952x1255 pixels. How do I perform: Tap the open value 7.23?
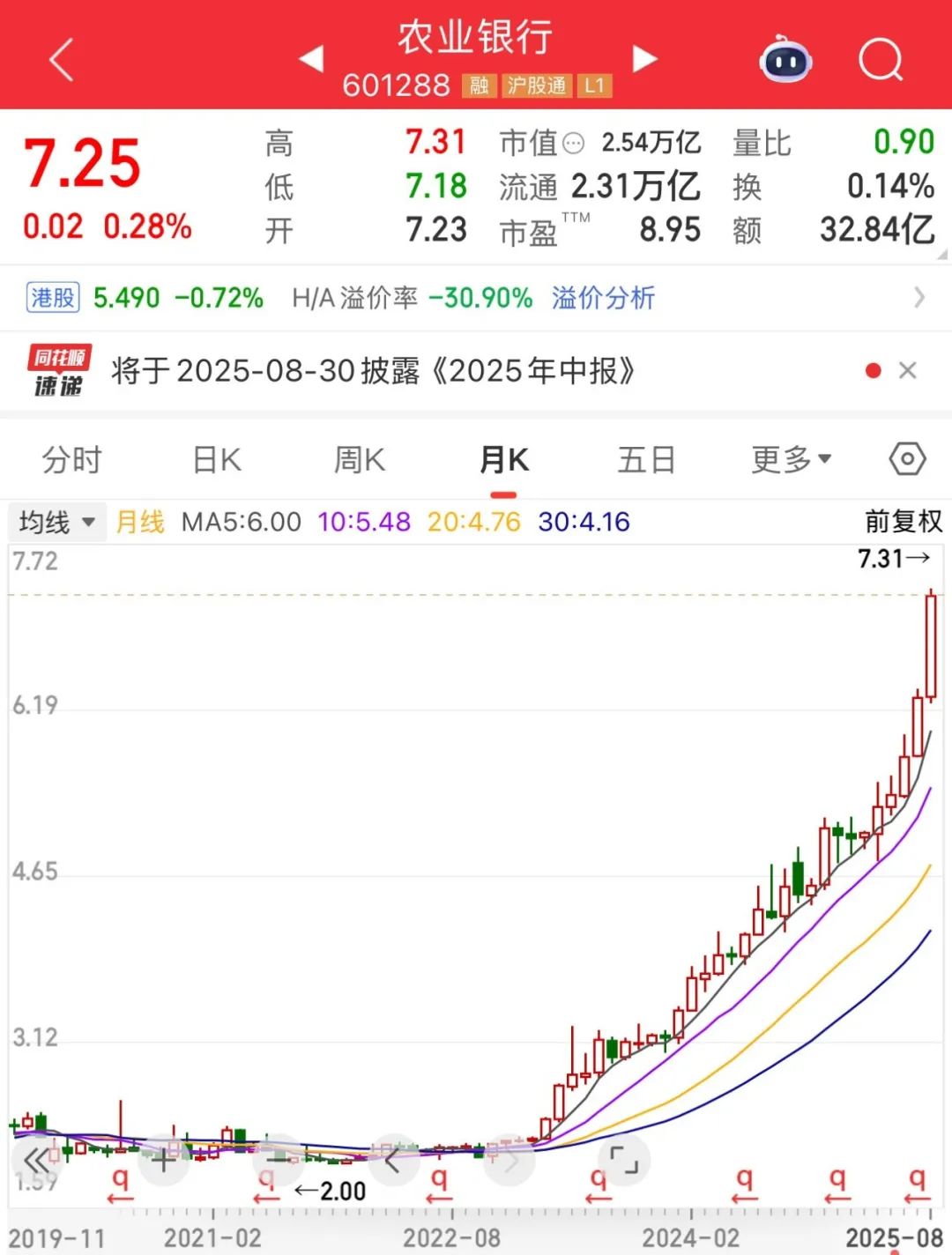coord(435,230)
